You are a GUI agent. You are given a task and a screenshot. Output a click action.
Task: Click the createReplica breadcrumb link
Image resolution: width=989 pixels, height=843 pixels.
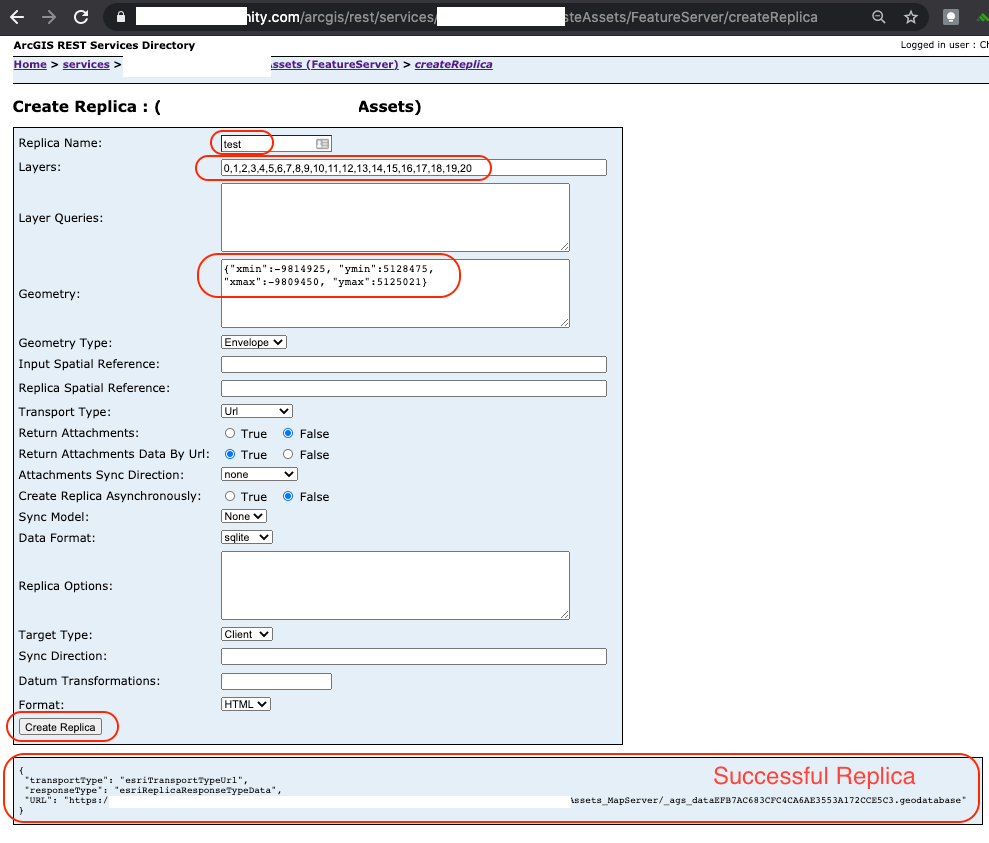(454, 64)
